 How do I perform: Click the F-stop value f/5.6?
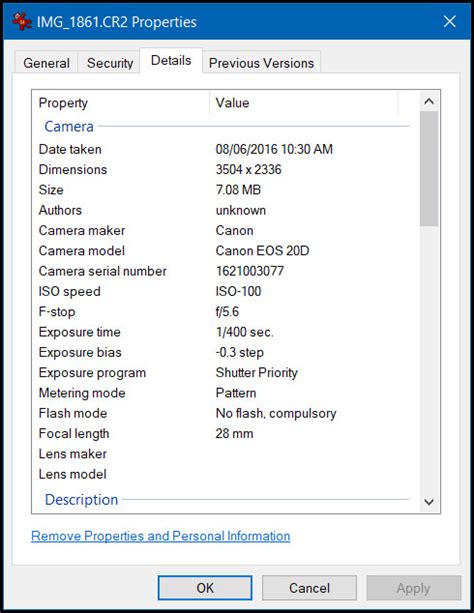click(x=227, y=312)
